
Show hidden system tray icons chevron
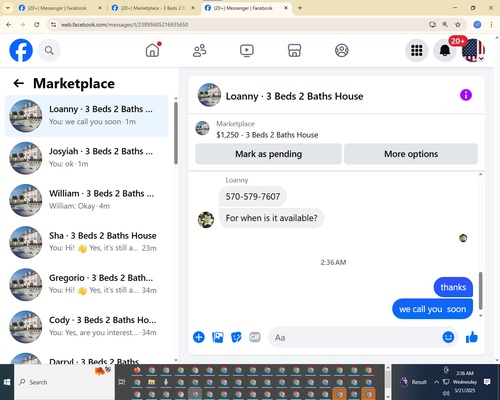pos(436,382)
